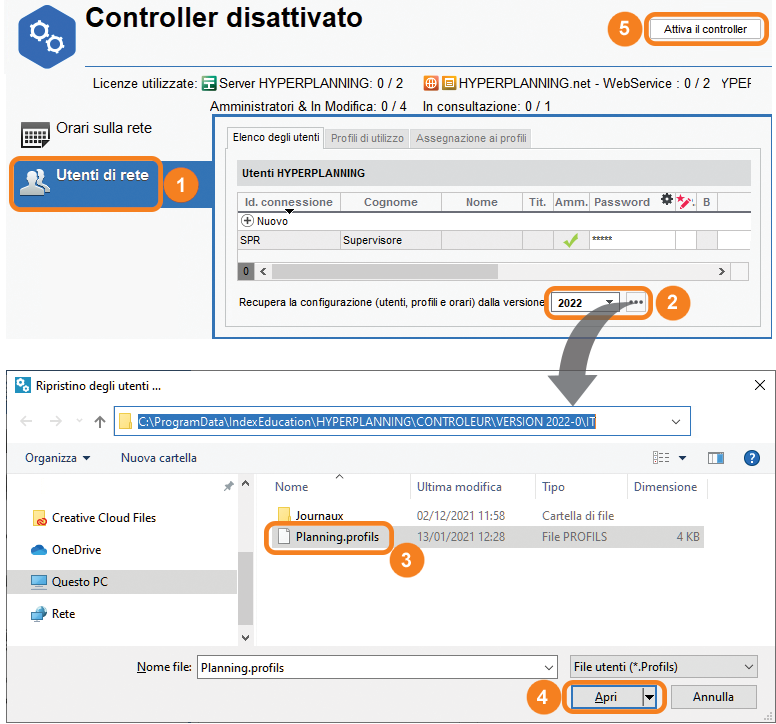The image size is (776, 724).
Task: Click the gear icon in the users table header
Action: 667,199
